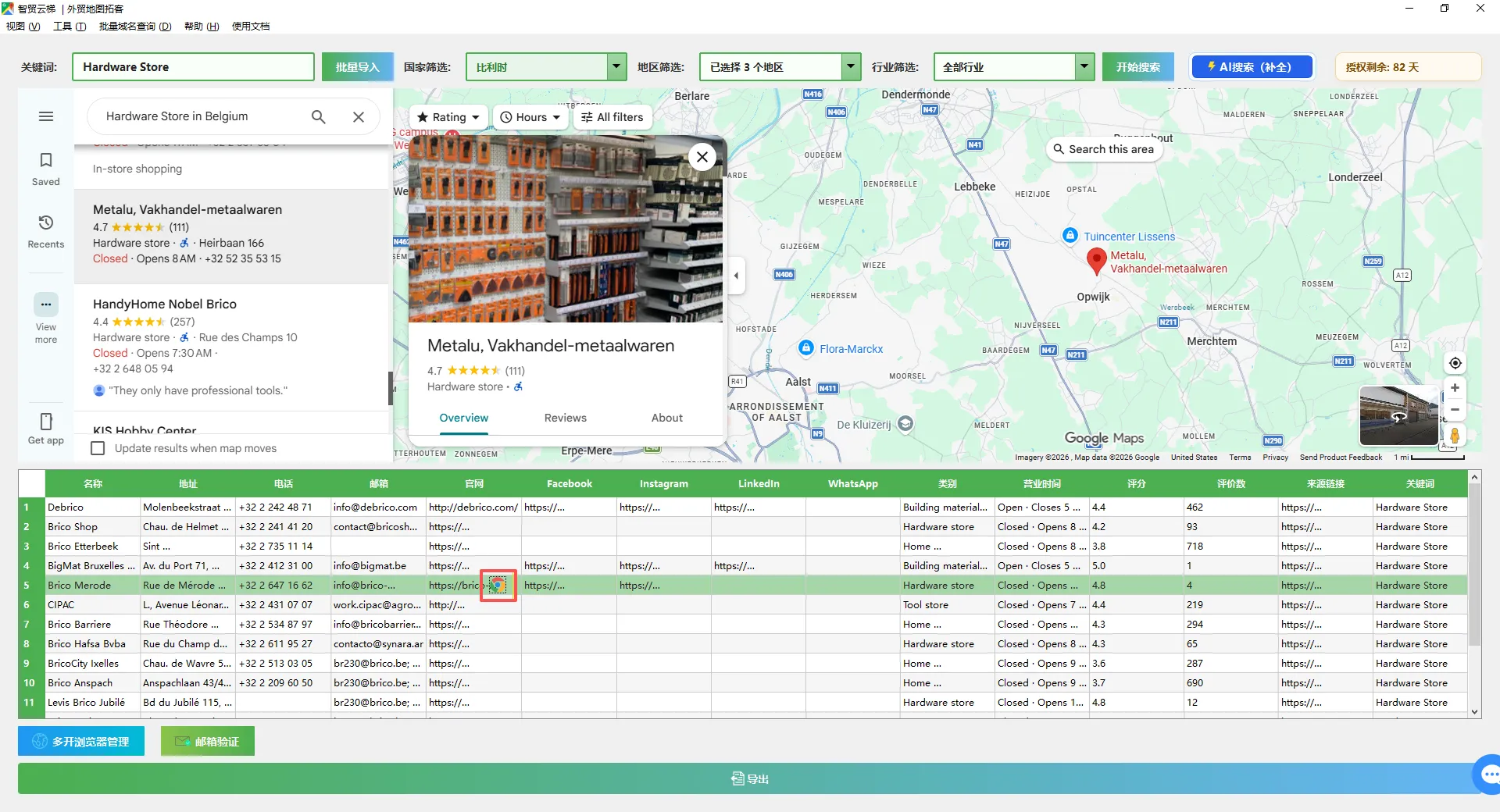Expand the Rating filter dropdown
The image size is (1500, 812).
click(x=448, y=117)
